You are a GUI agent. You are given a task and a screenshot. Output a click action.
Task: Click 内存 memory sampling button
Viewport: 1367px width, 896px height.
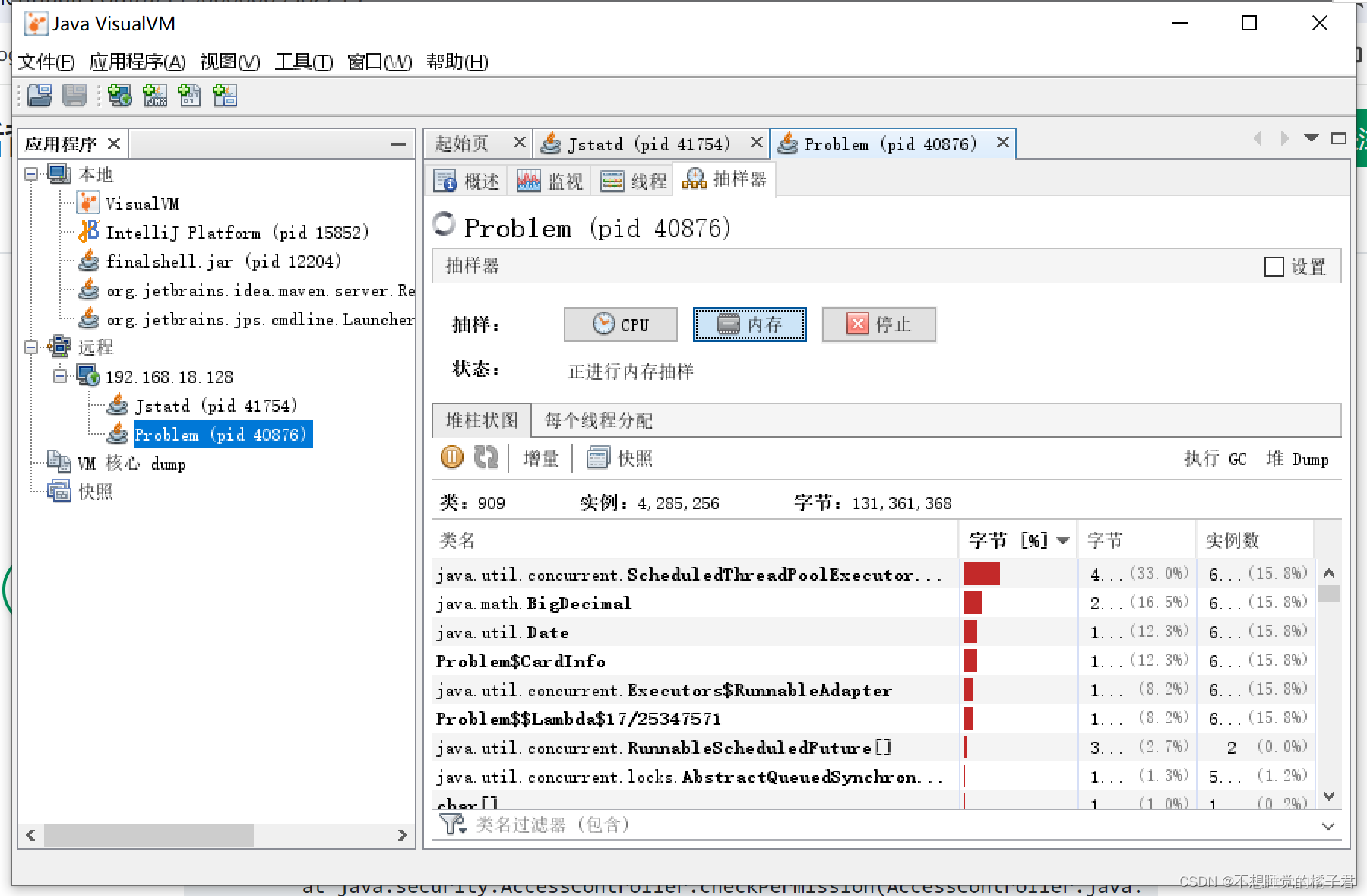click(x=750, y=325)
